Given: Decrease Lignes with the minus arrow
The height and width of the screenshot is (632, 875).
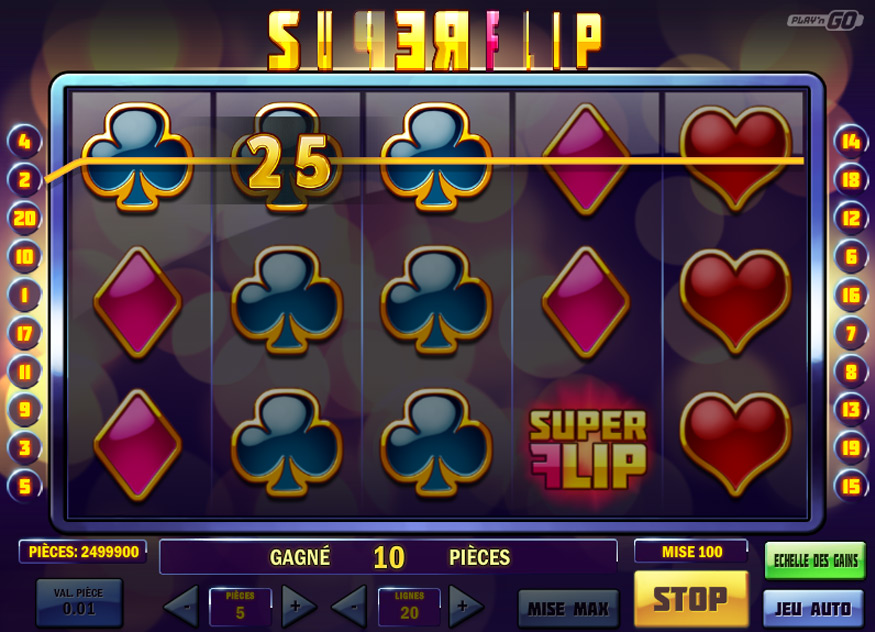Looking at the screenshot, I should coord(349,606).
